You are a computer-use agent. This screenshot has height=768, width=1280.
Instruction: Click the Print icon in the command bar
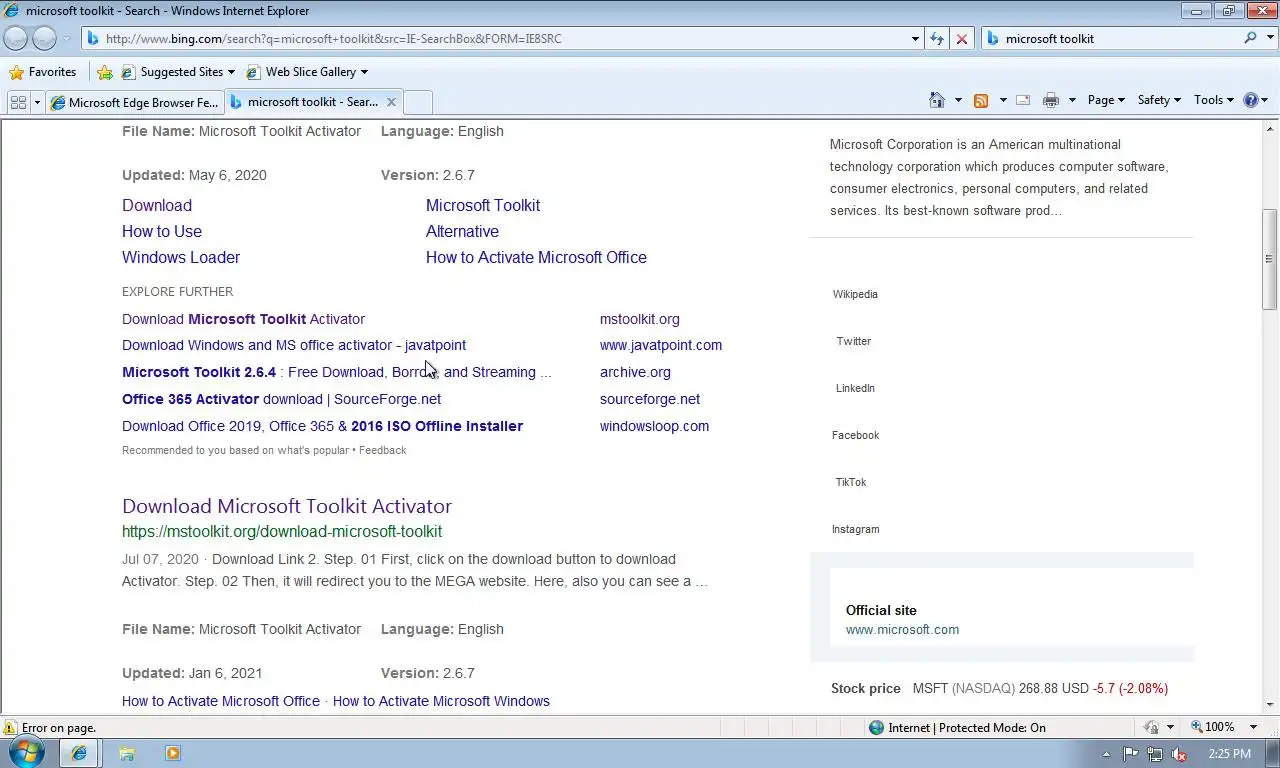1050,100
